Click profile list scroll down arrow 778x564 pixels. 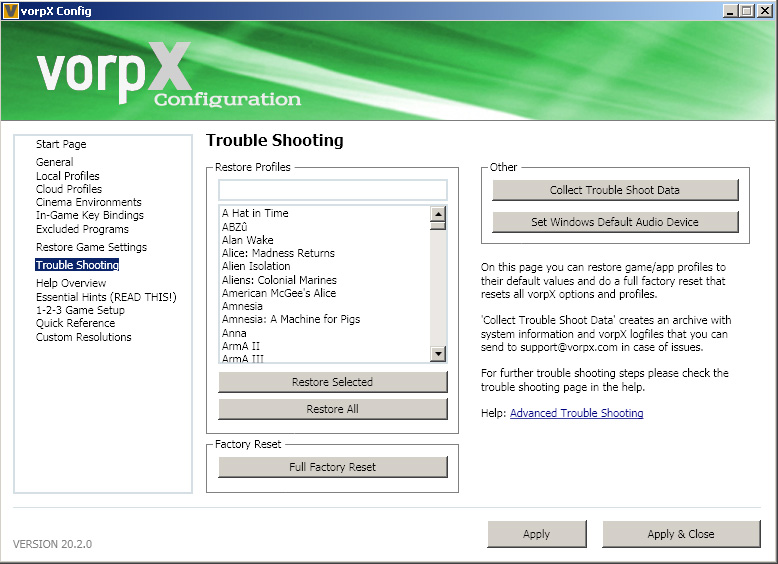[438, 354]
